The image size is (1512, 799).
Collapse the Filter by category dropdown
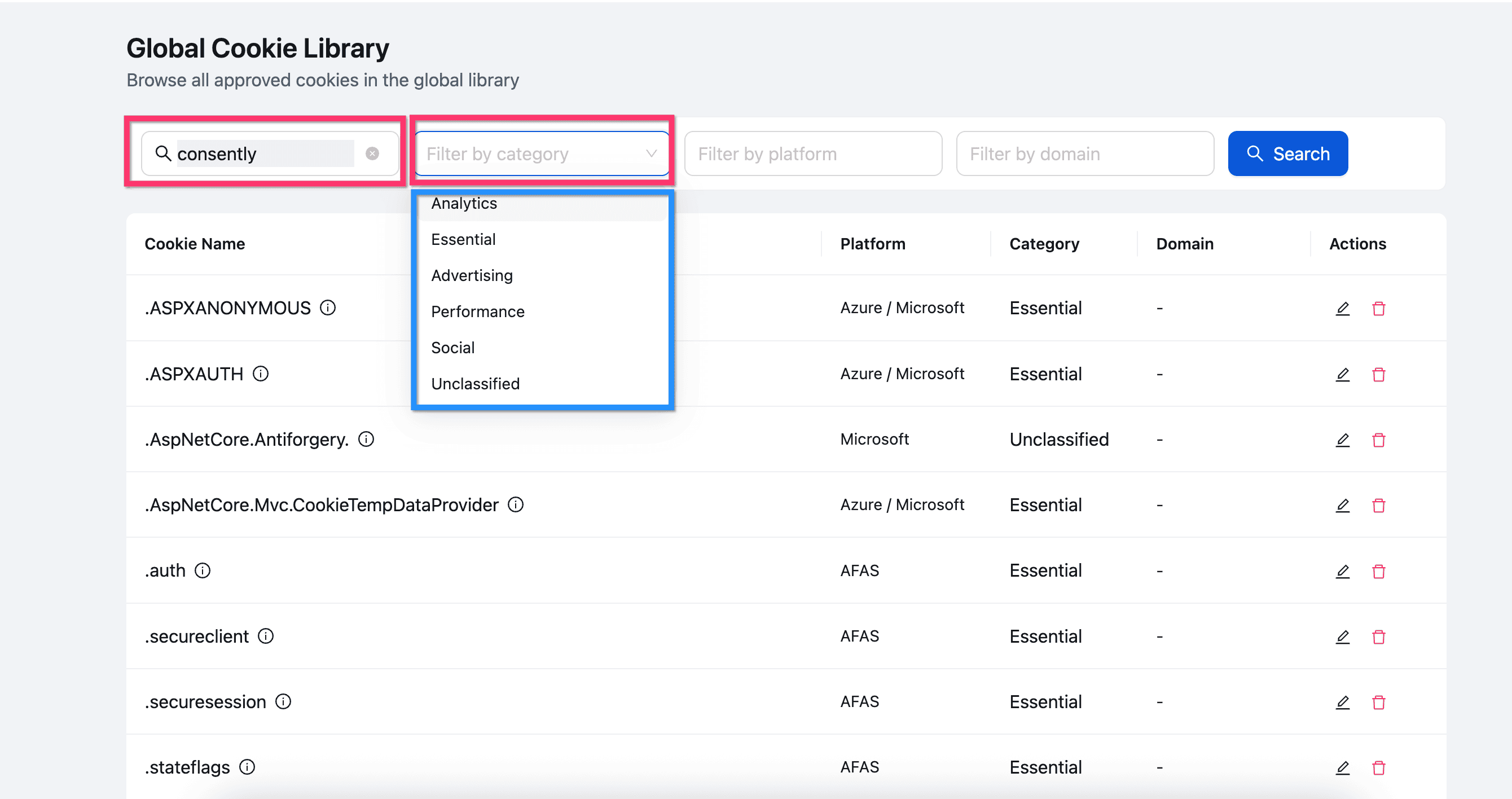(x=650, y=154)
